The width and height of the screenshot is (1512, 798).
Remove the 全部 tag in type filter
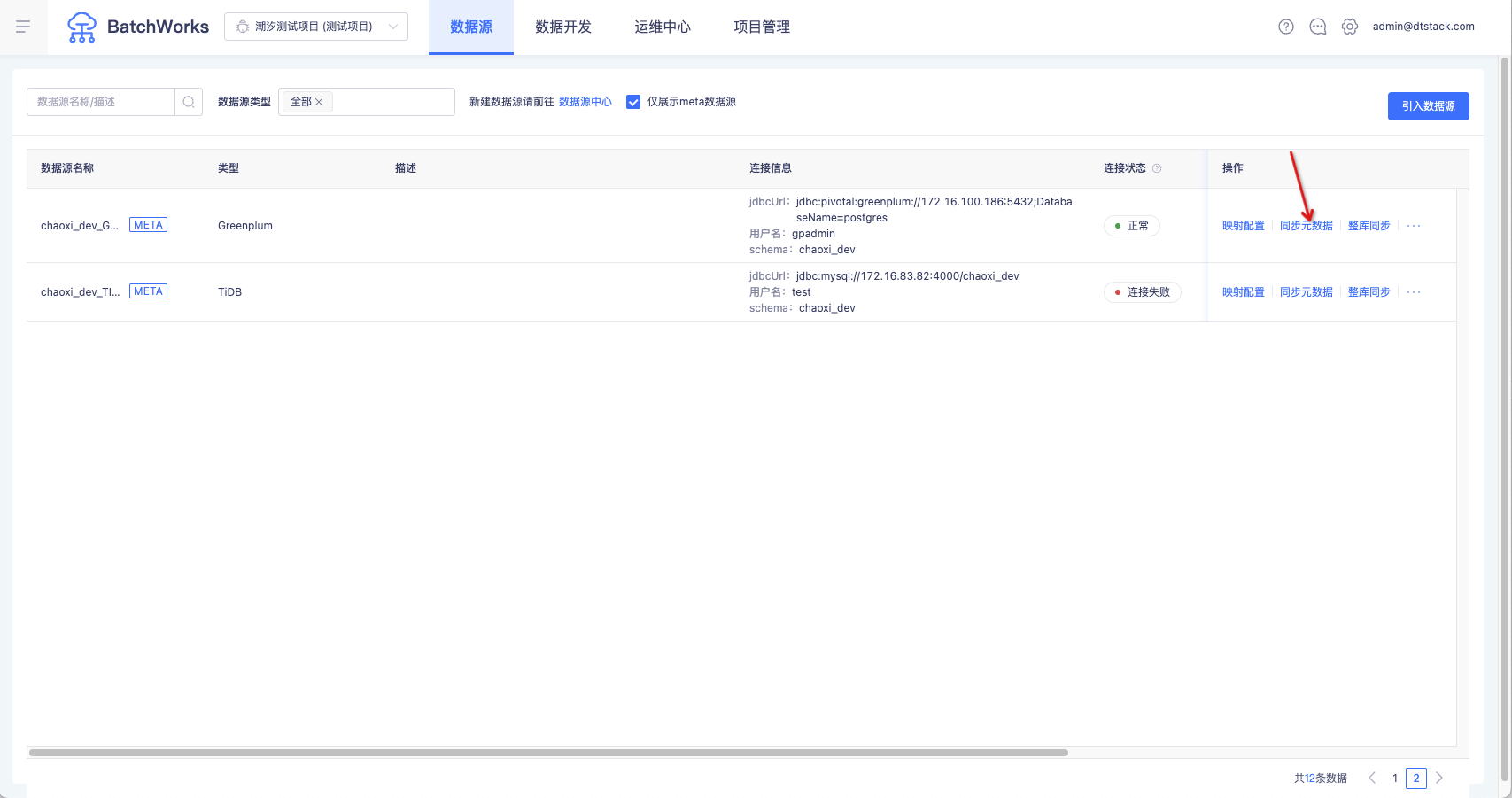click(319, 102)
